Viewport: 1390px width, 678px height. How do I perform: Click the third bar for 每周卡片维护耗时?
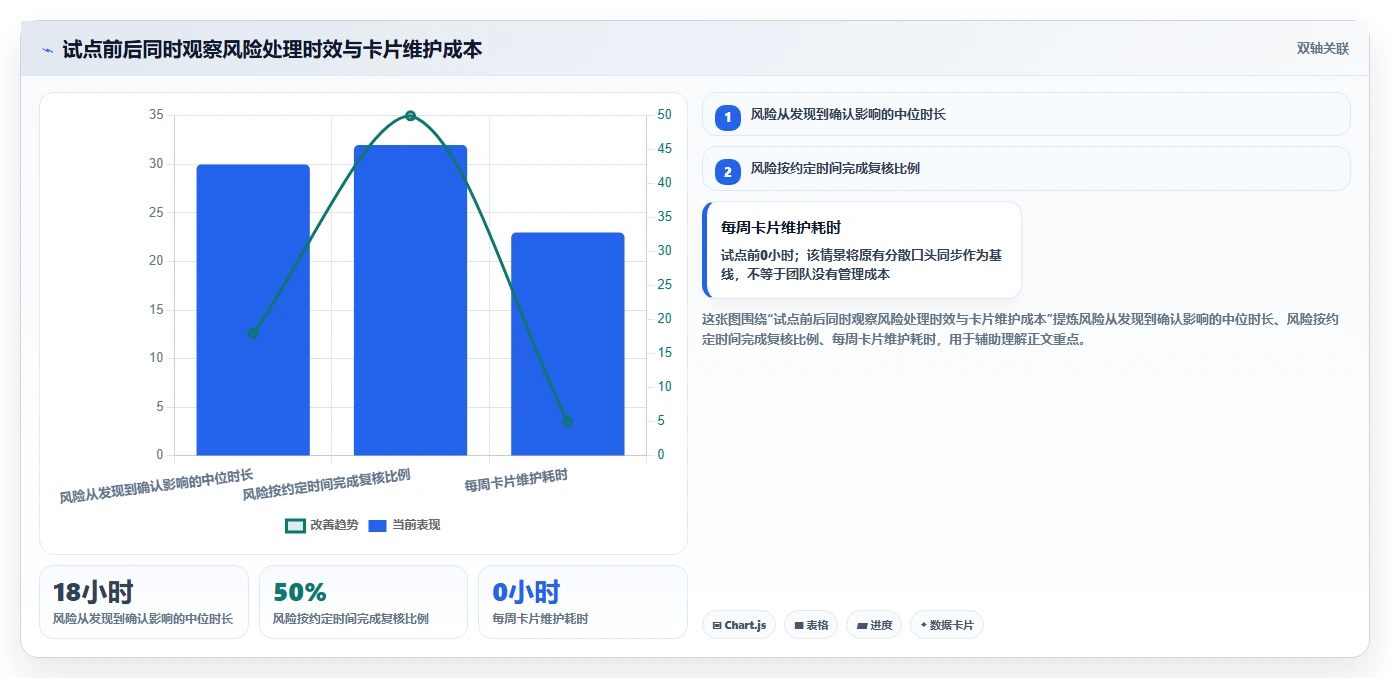(568, 344)
